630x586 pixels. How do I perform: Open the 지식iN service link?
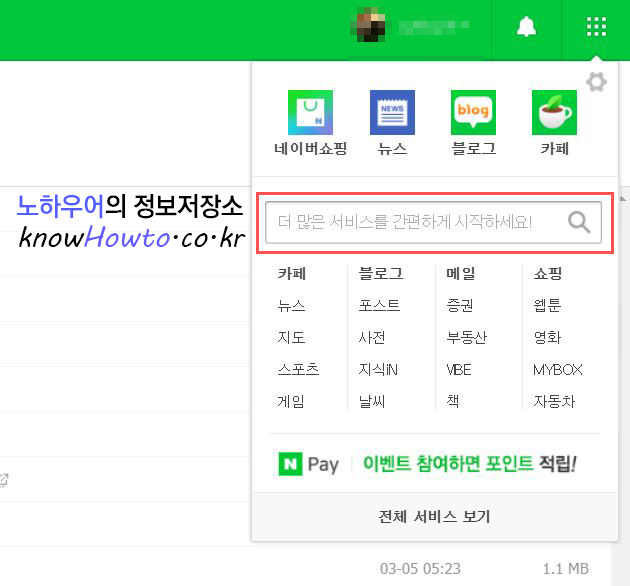pos(378,369)
